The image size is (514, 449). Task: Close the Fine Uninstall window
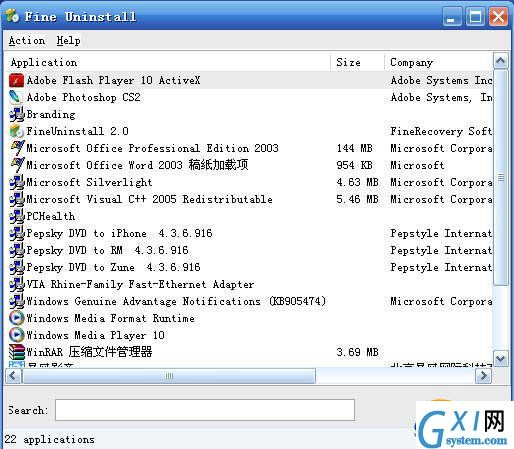[x=498, y=16]
